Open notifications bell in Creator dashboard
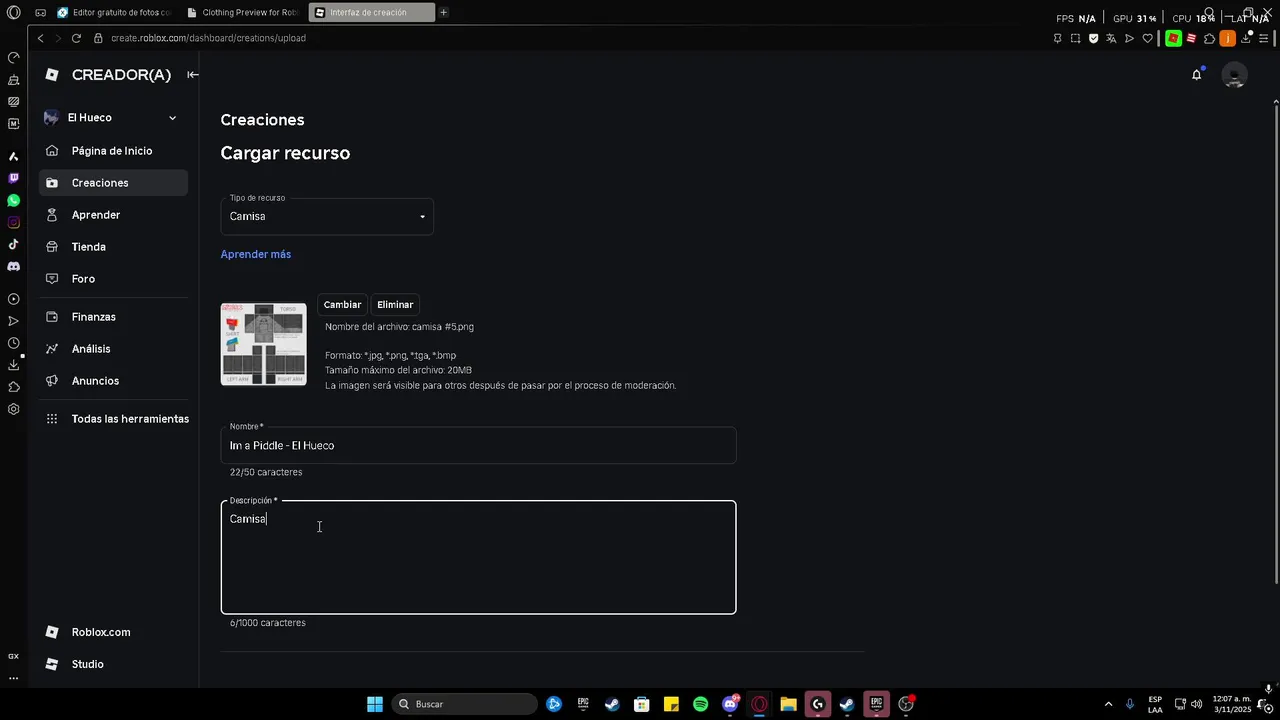This screenshot has height=720, width=1280. 1196,75
